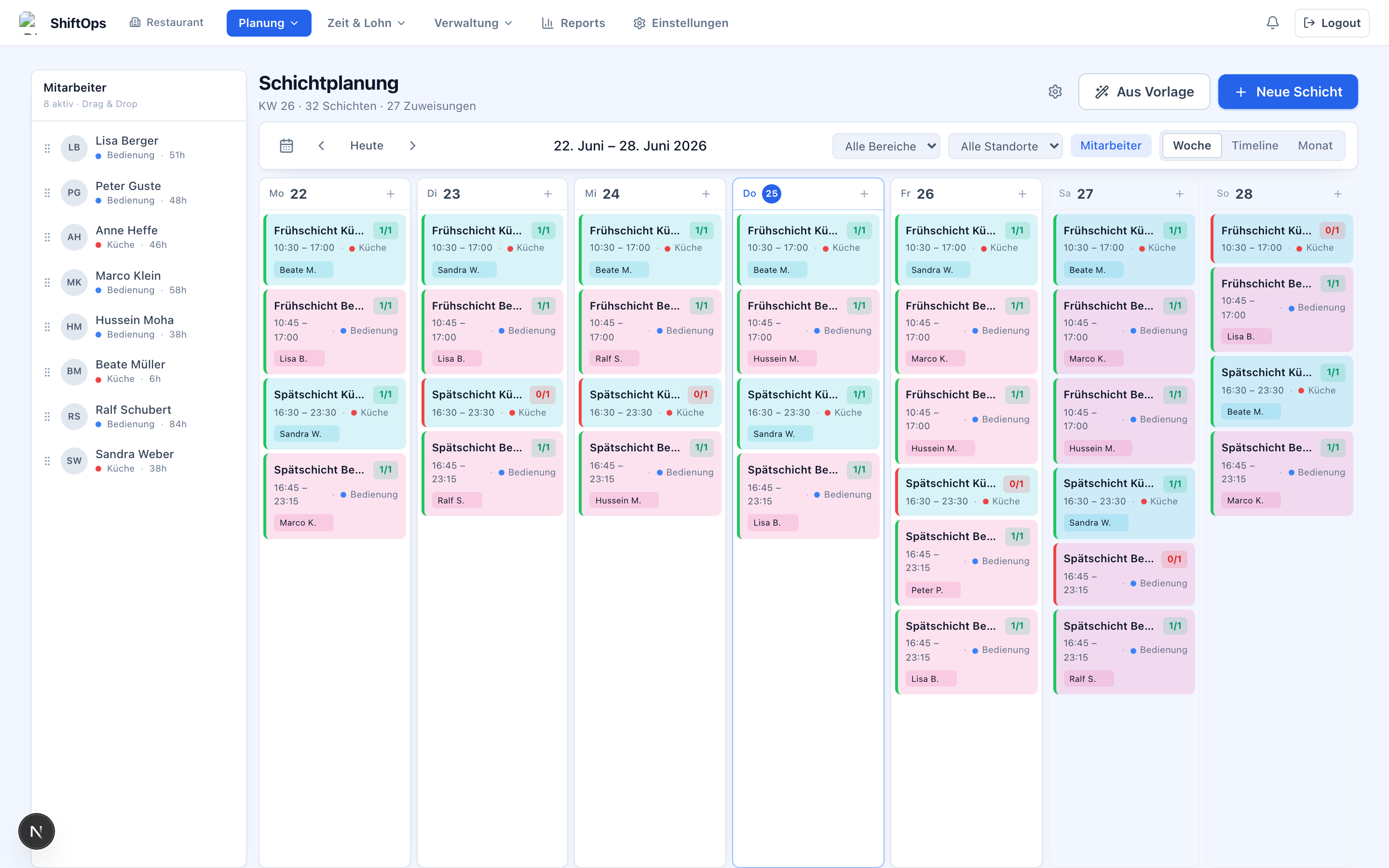
Task: Add shift on Monday 22
Action: (391, 194)
